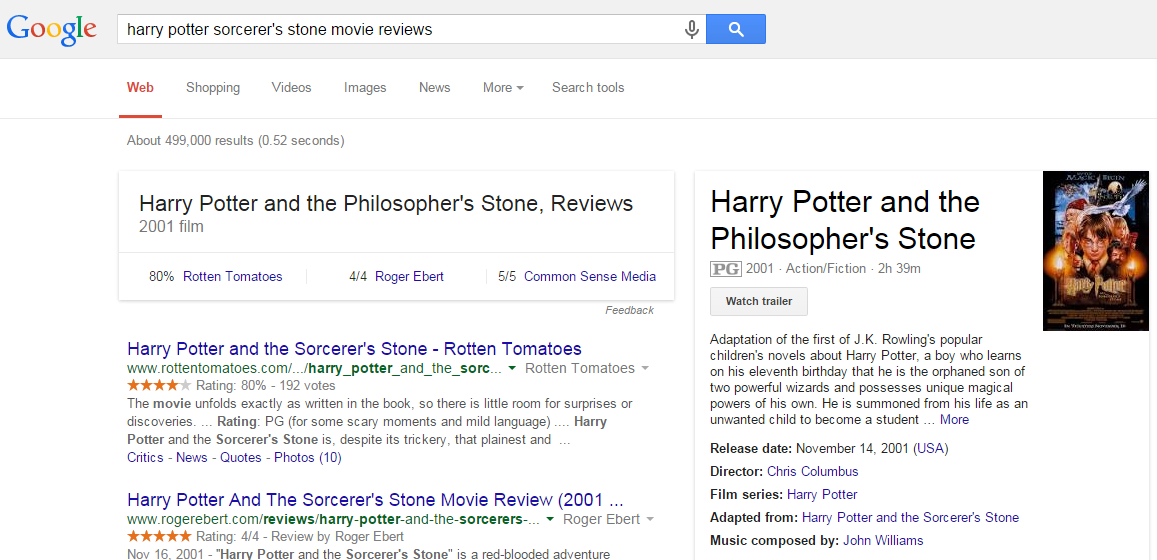Click the Harry Potter movie poster thumbnail

coord(1094,251)
